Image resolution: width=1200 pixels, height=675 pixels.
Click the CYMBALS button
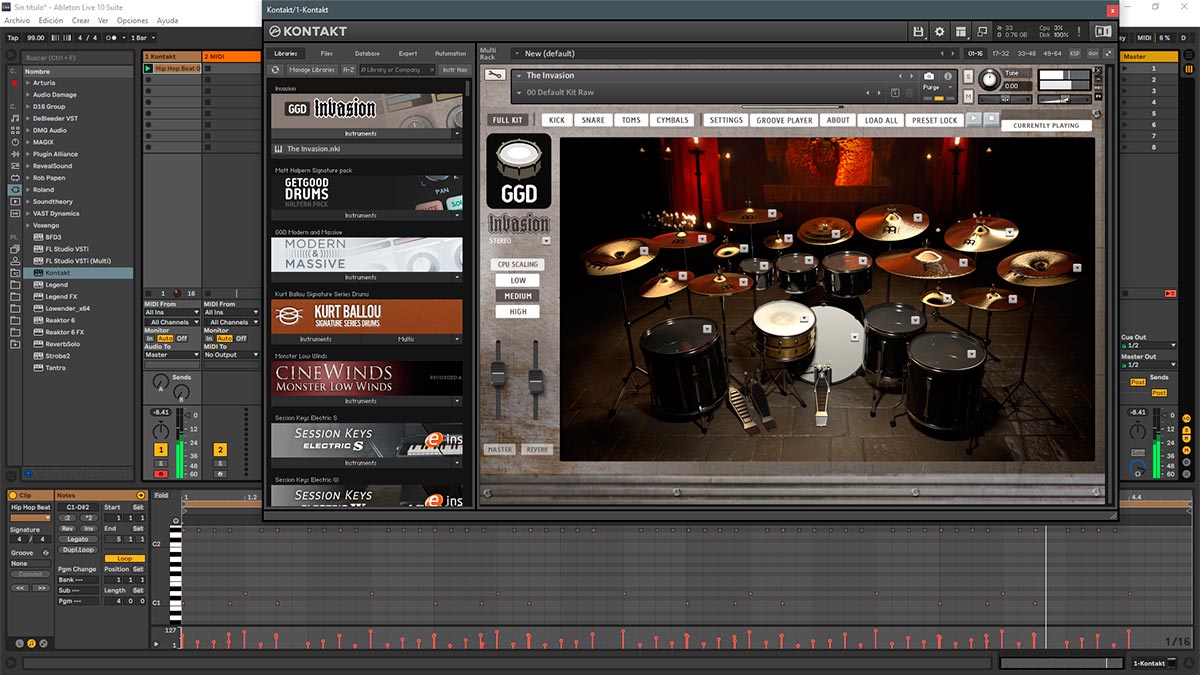tap(672, 120)
